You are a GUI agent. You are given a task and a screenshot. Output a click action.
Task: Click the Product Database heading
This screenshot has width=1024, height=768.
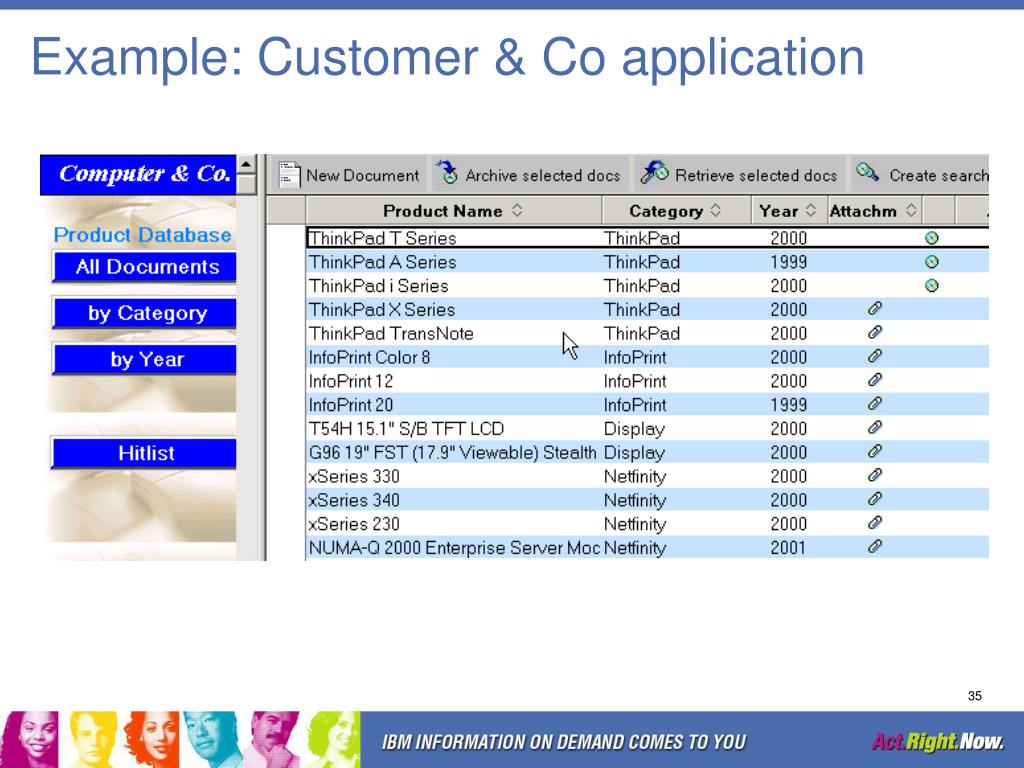(142, 235)
